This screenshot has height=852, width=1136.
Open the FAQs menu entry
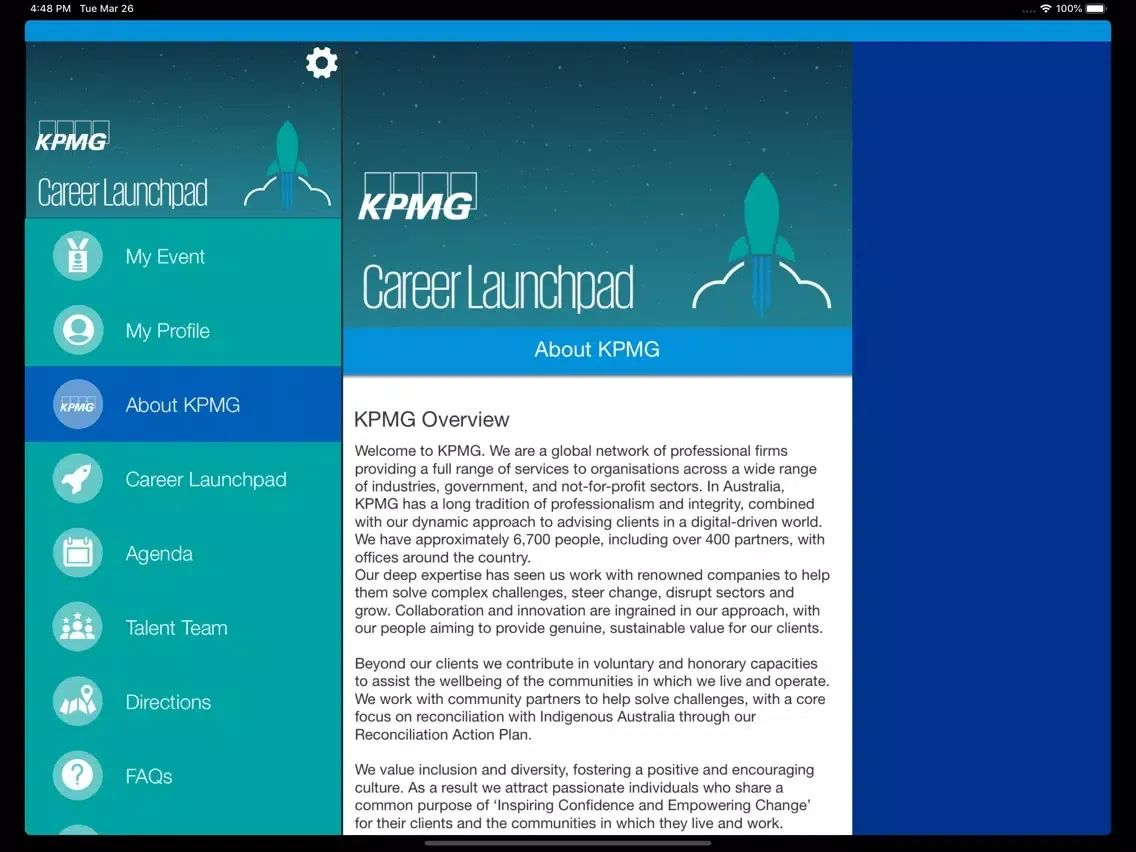(x=183, y=775)
